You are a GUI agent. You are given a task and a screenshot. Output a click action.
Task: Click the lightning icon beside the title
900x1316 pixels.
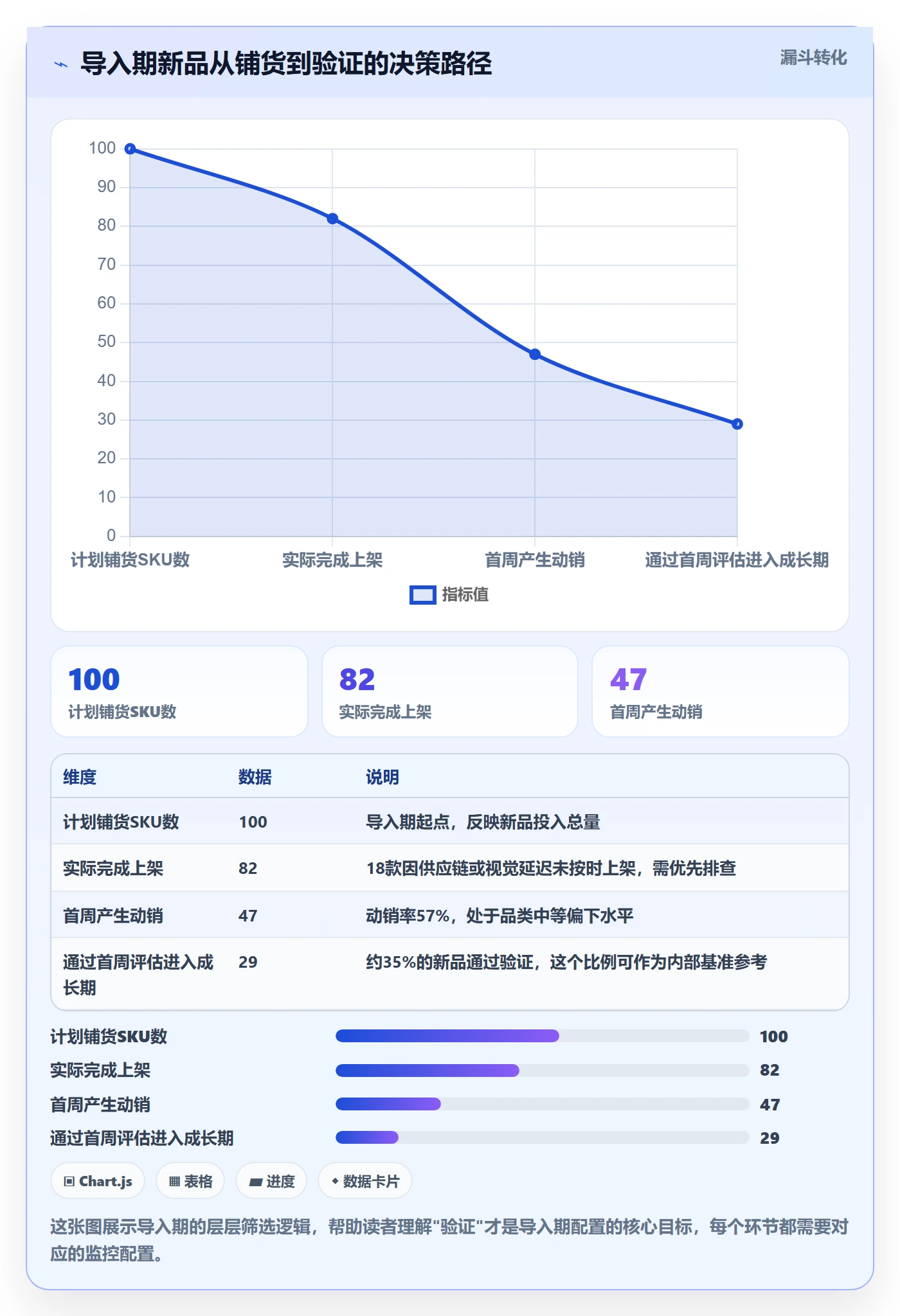click(x=61, y=64)
